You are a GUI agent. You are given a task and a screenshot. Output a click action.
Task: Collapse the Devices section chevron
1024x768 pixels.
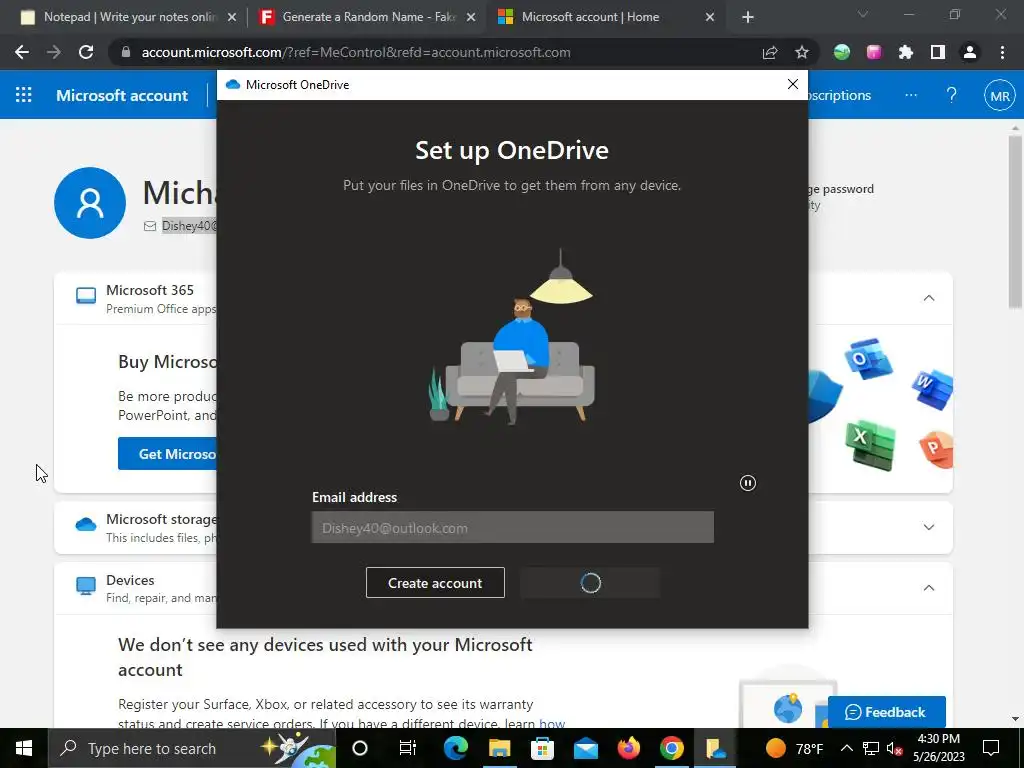(929, 588)
